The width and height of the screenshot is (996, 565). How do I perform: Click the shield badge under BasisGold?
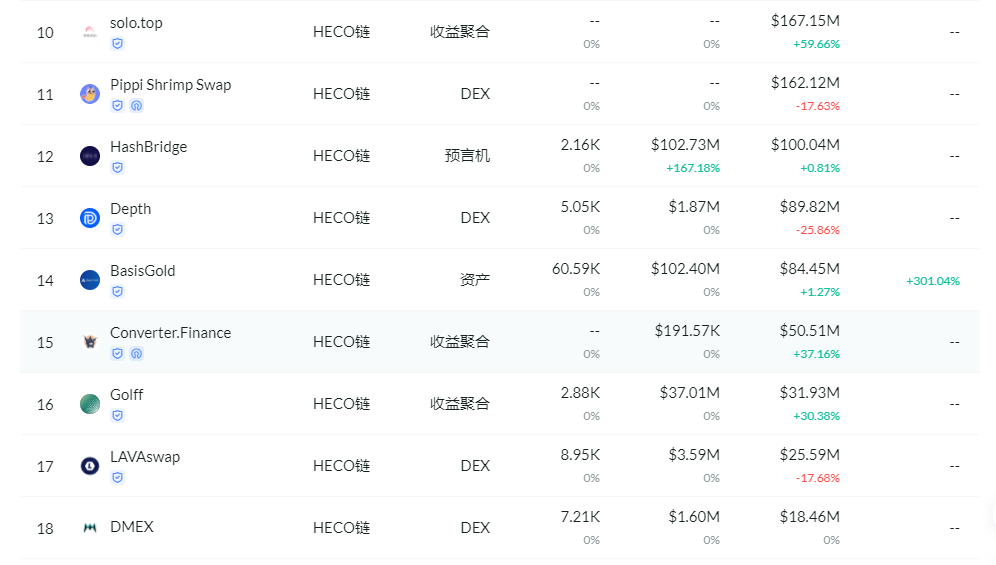[x=118, y=292]
